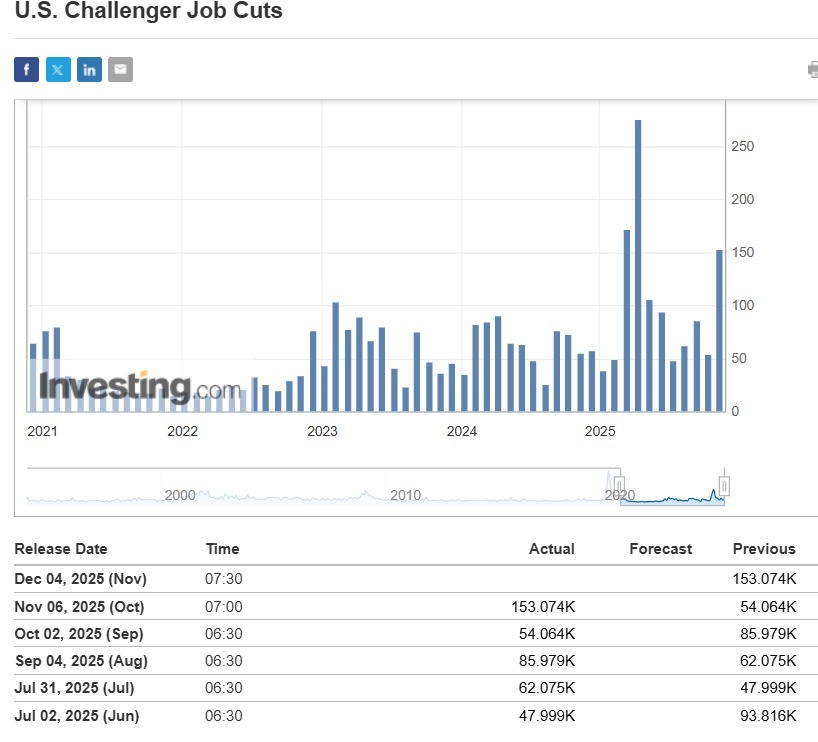Click the Investing.com watermark logo
The width and height of the screenshot is (818, 742).
click(140, 387)
